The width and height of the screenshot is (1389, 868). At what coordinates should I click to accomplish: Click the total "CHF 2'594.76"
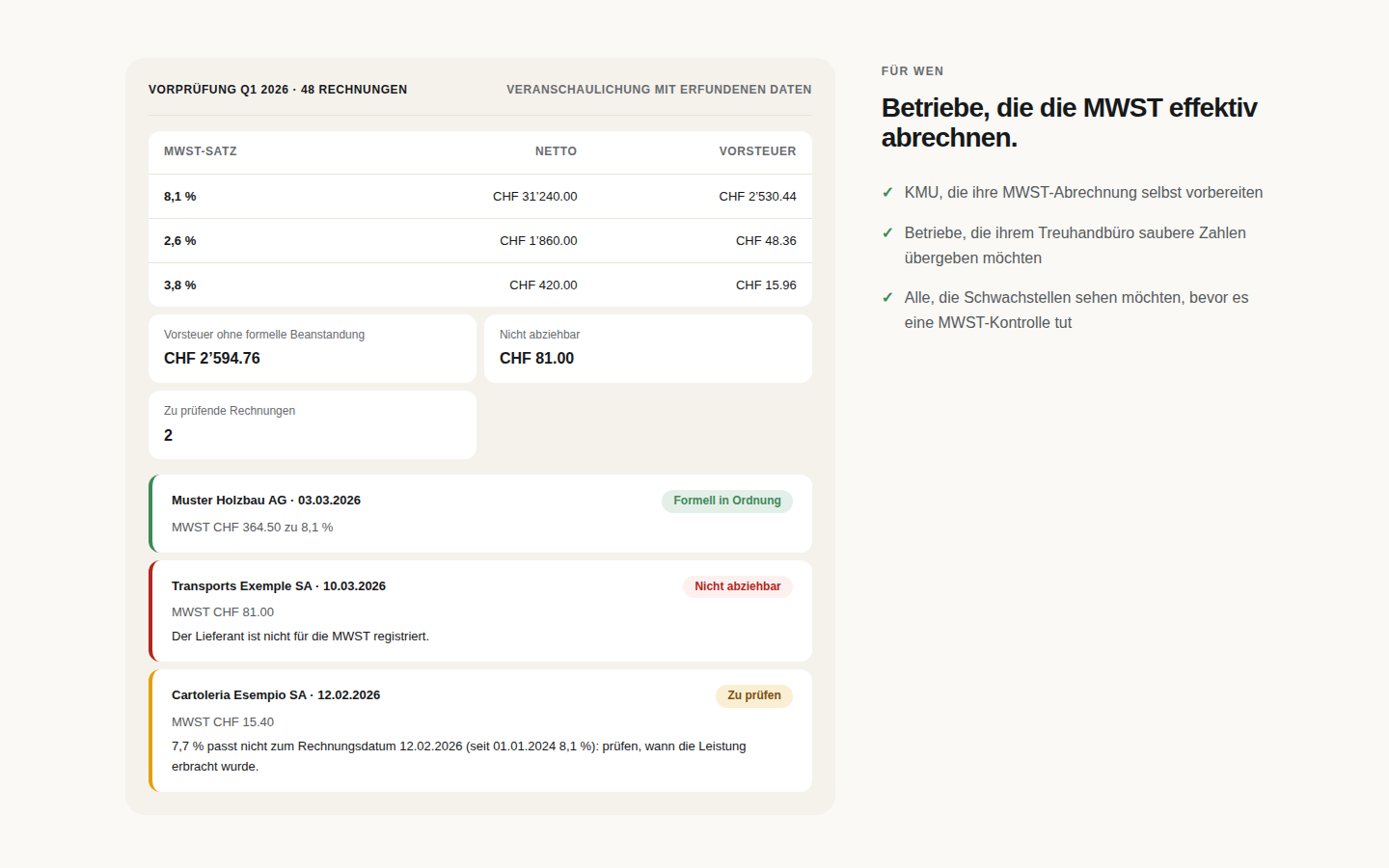[x=212, y=359]
